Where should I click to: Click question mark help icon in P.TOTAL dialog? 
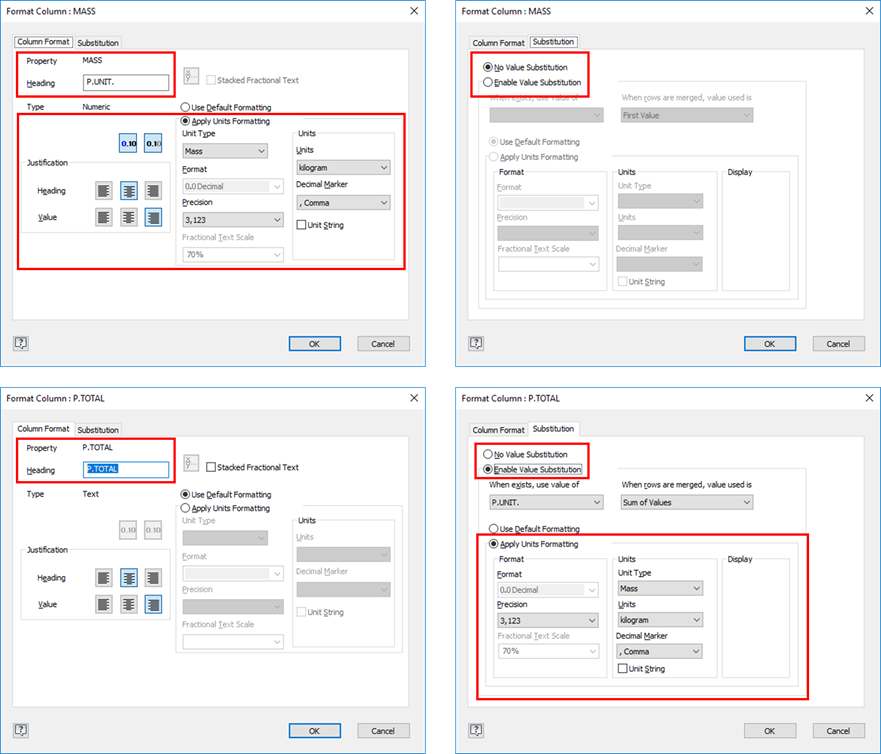(20, 730)
